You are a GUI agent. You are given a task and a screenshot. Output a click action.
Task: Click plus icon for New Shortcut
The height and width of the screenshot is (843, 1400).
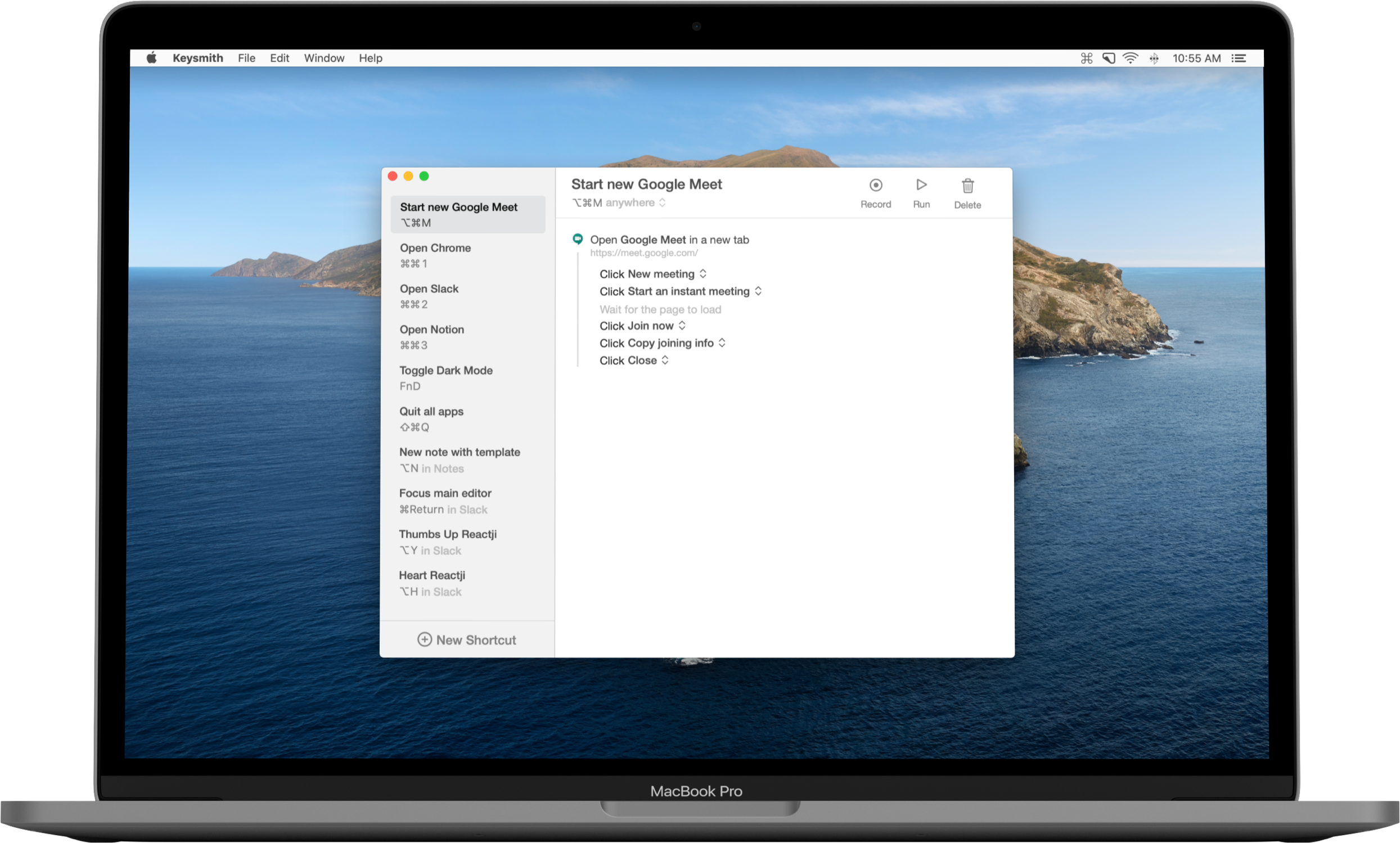[424, 639]
